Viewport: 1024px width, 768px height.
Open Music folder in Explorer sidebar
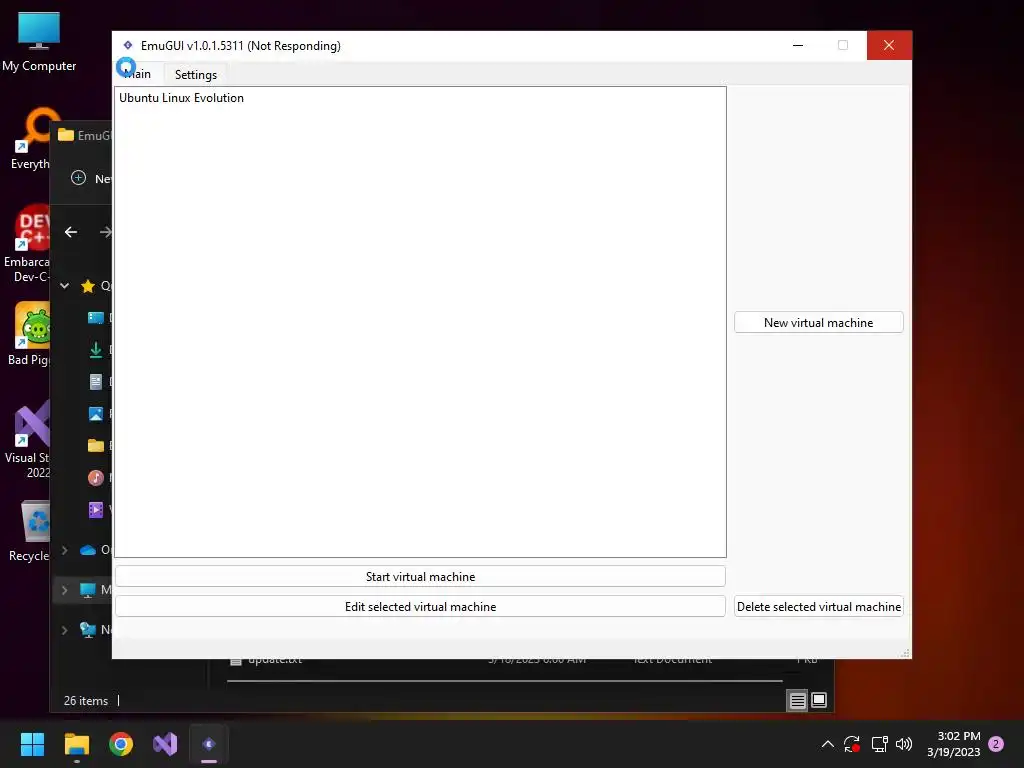95,478
